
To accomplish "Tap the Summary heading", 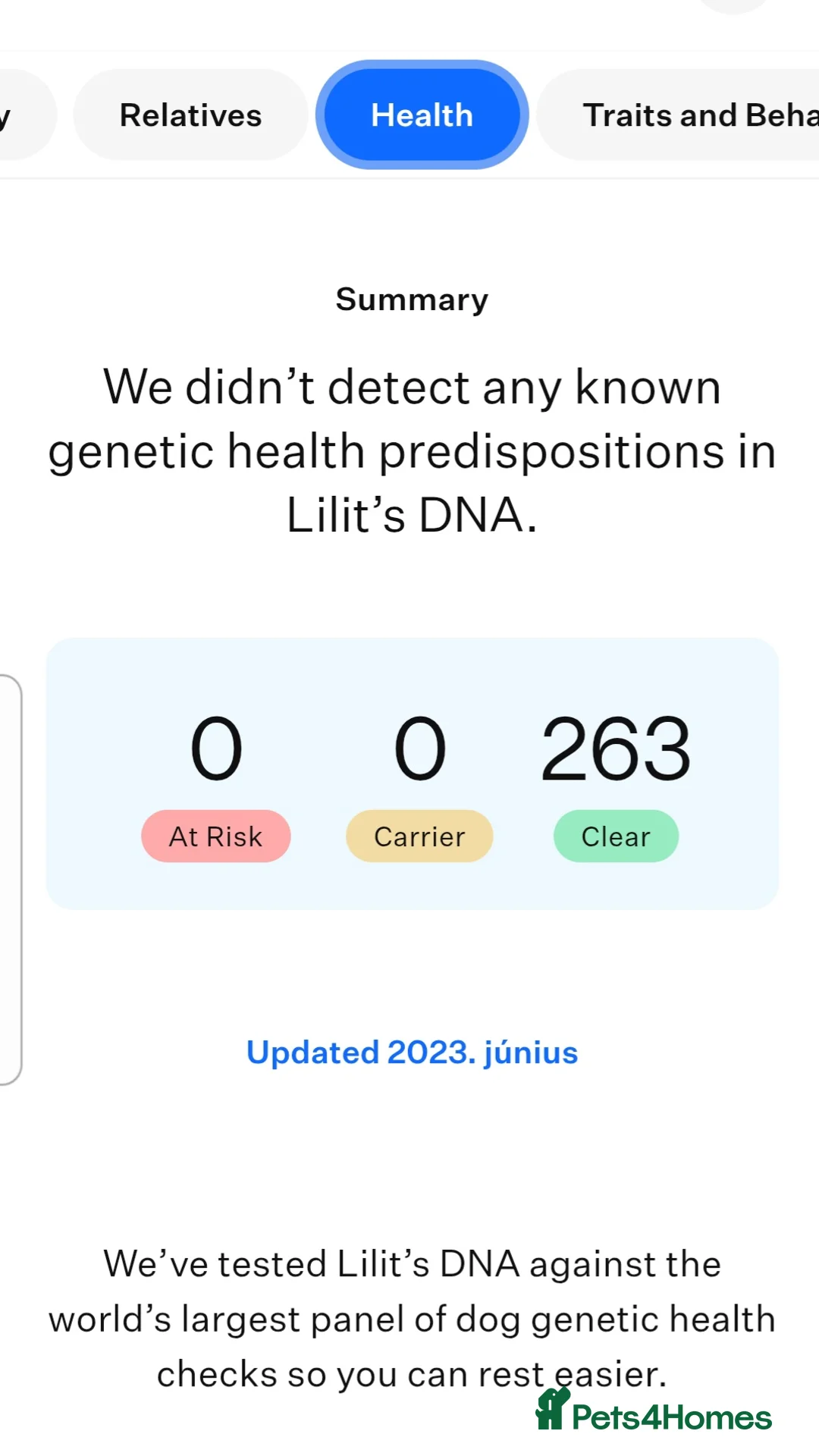I will 412,300.
